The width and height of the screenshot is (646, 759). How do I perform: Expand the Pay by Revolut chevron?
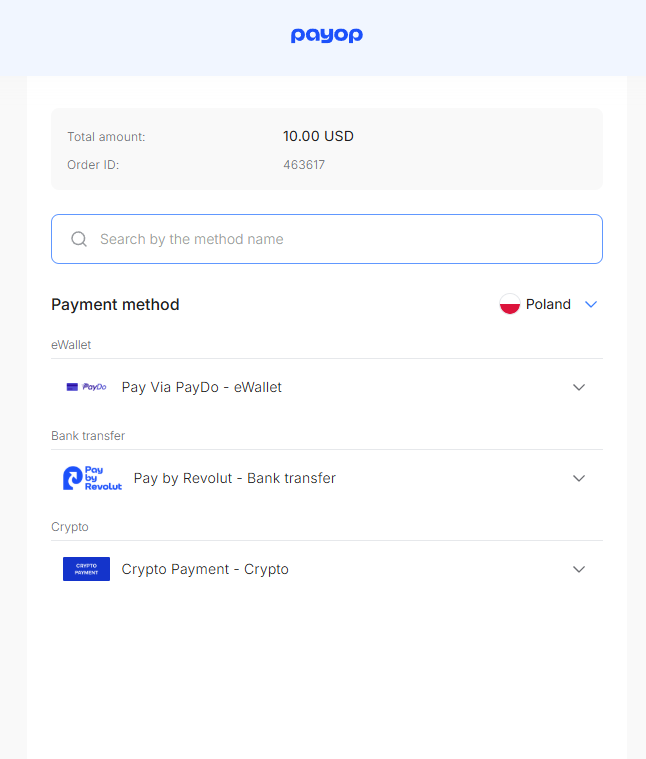tap(579, 478)
